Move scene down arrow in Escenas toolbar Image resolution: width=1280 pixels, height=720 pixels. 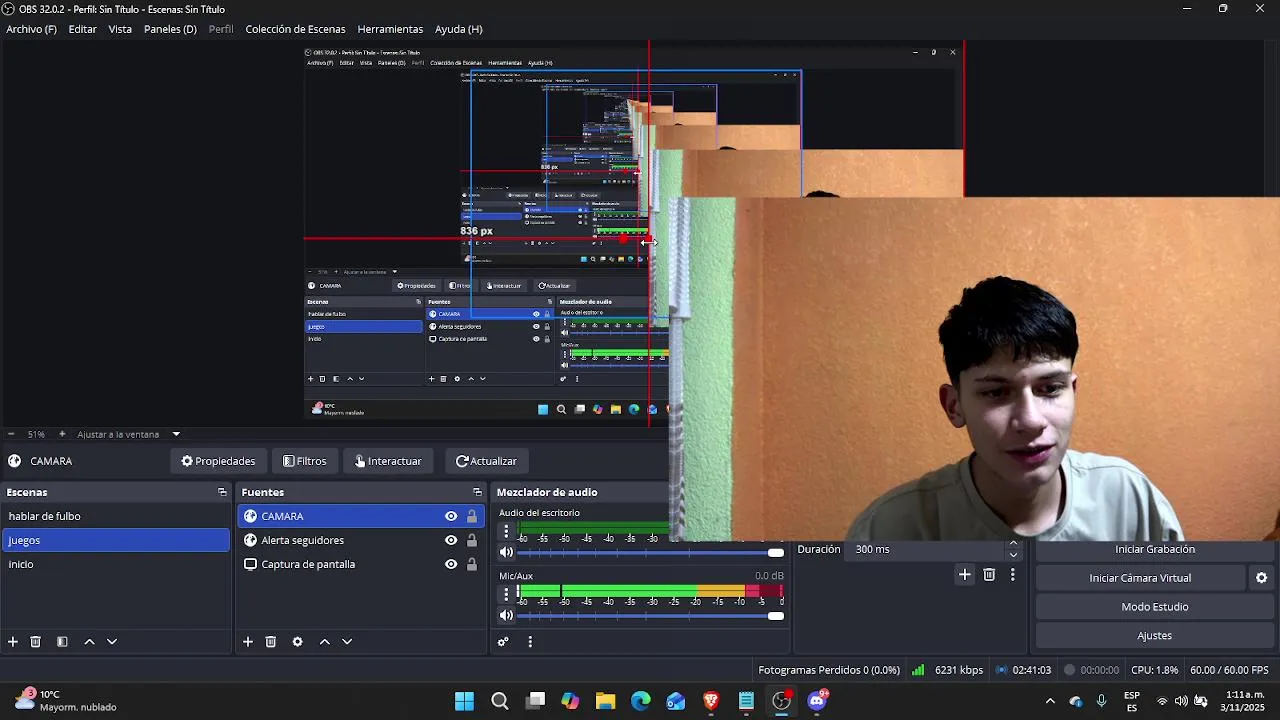click(x=112, y=642)
